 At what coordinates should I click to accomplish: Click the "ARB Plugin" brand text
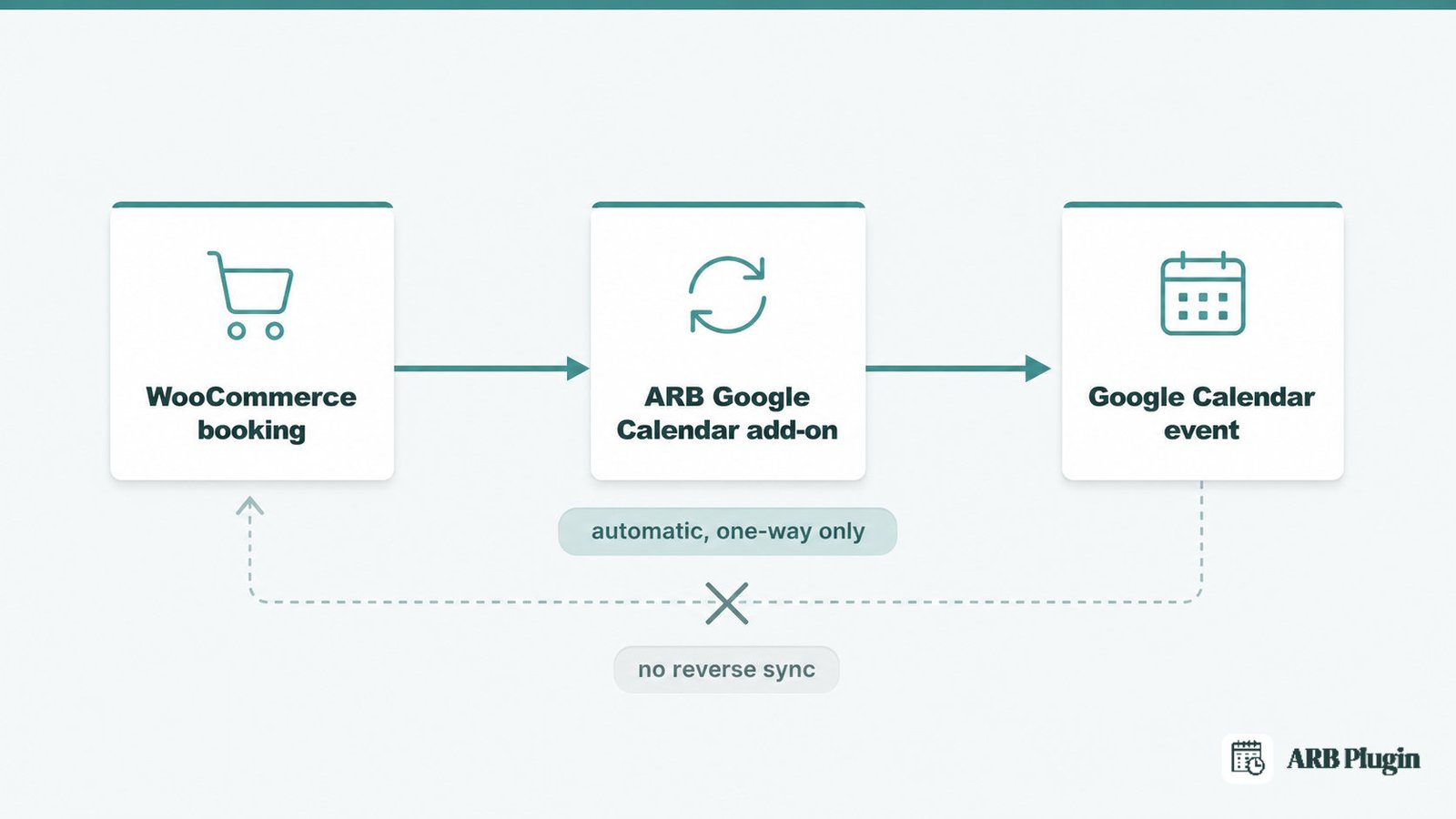[x=1353, y=759]
